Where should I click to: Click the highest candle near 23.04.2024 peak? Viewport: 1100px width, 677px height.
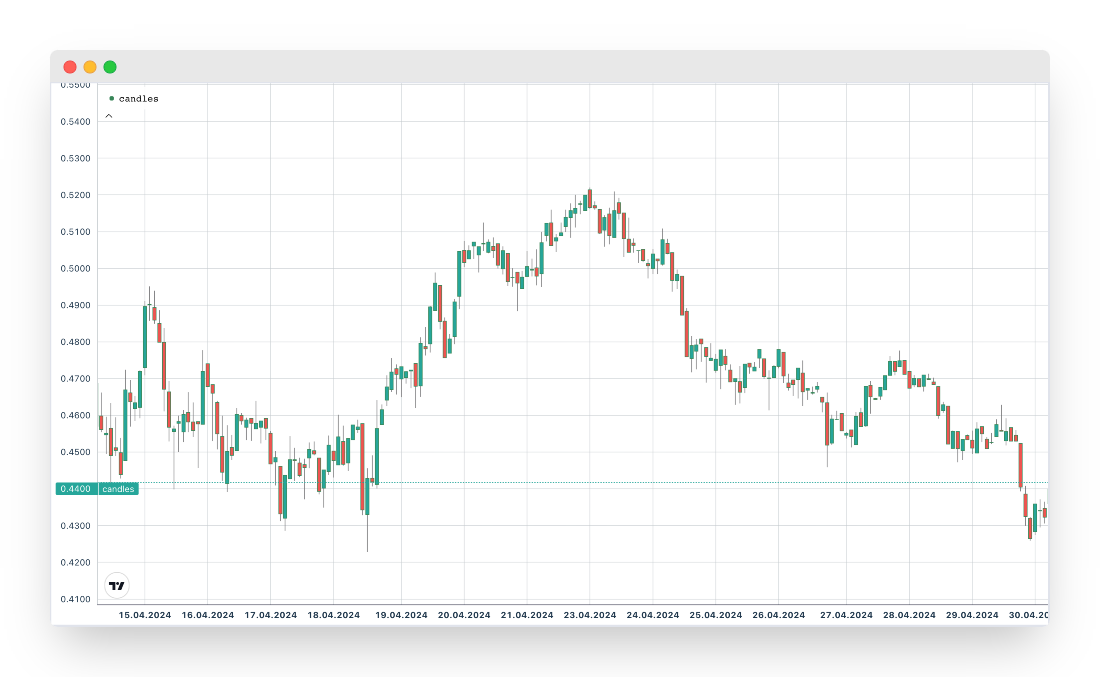[590, 197]
